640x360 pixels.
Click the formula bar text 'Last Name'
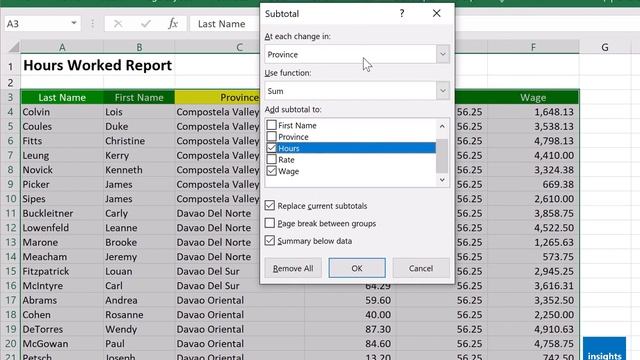221,24
